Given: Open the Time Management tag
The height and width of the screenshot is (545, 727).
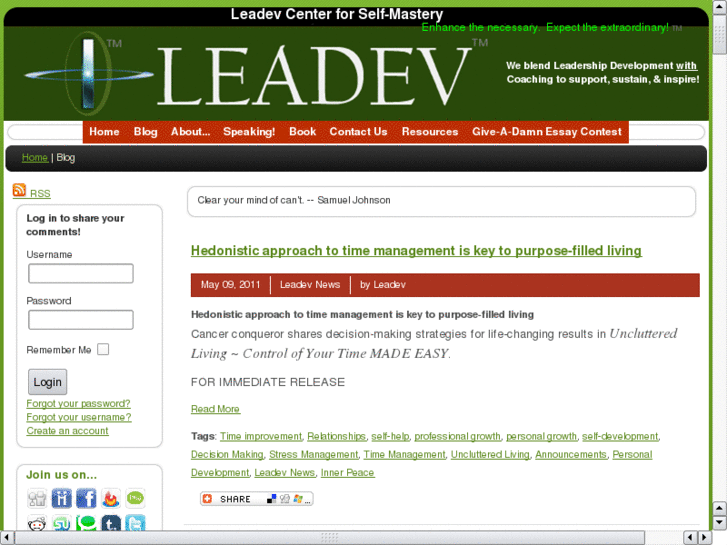Looking at the screenshot, I should [x=404, y=454].
